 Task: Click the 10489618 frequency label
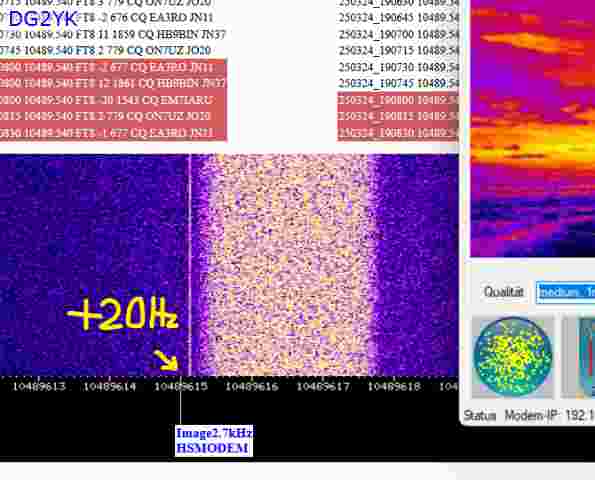coord(394,387)
